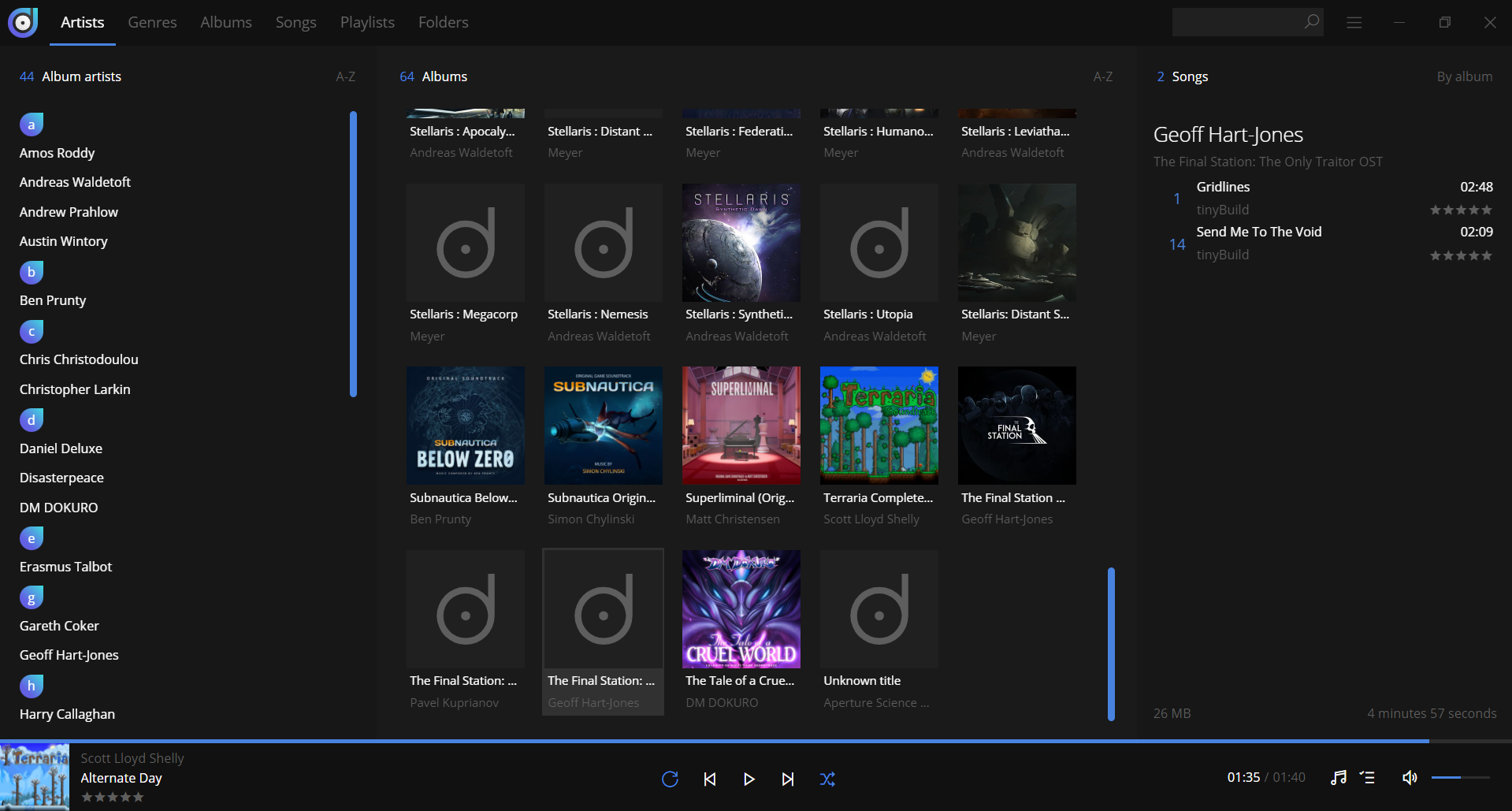Click the Dopamine logo icon

click(x=22, y=21)
